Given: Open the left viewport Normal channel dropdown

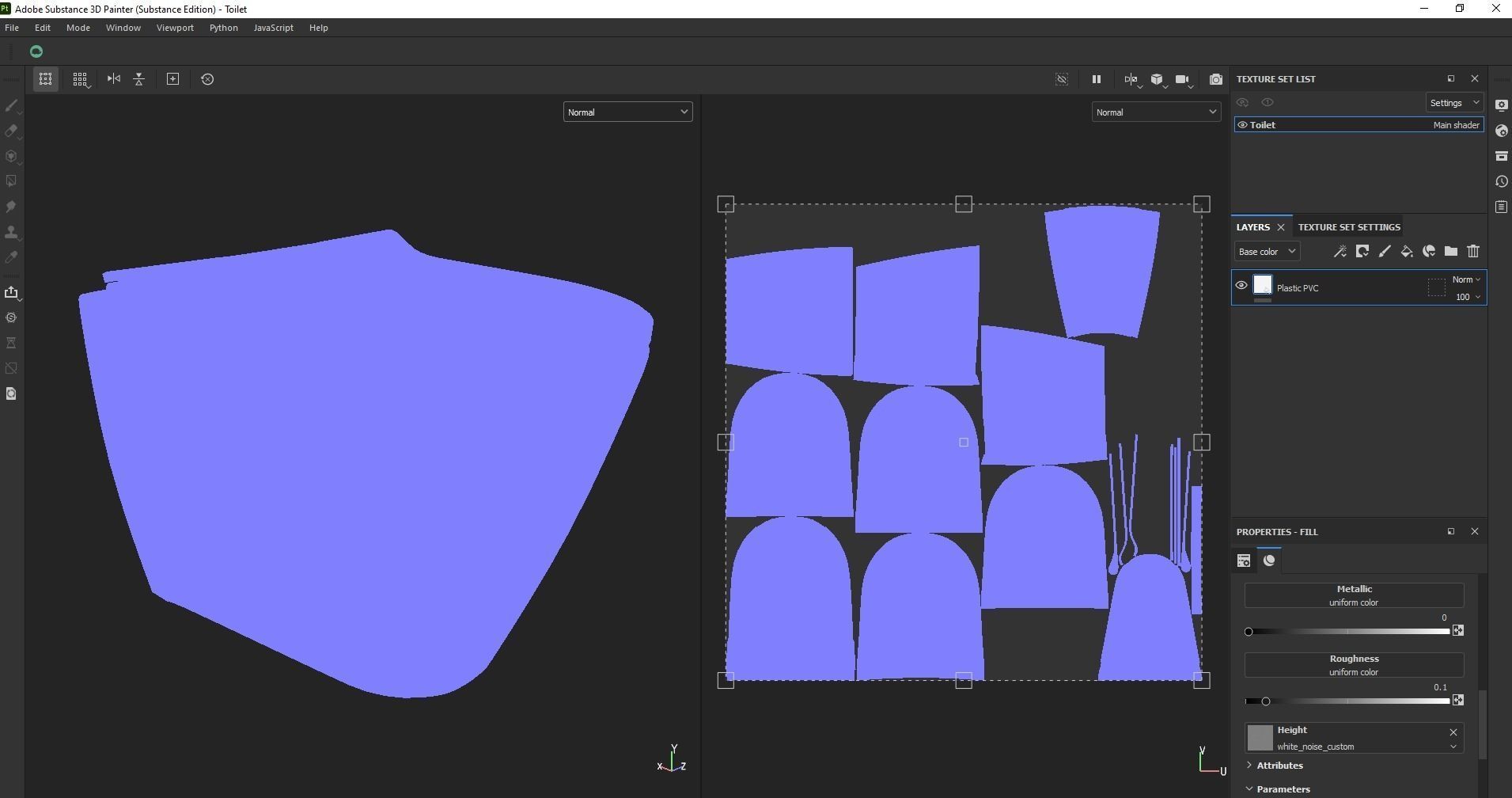Looking at the screenshot, I should pos(627,112).
